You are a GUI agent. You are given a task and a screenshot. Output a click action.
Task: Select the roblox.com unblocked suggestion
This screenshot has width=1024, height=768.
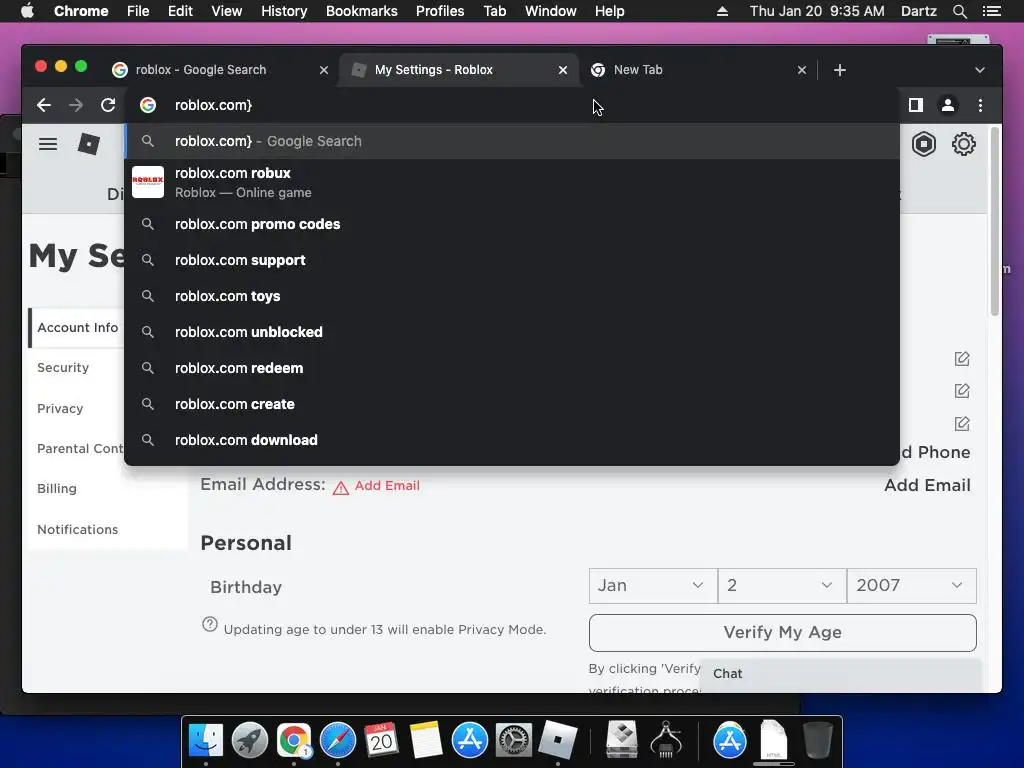(x=512, y=332)
